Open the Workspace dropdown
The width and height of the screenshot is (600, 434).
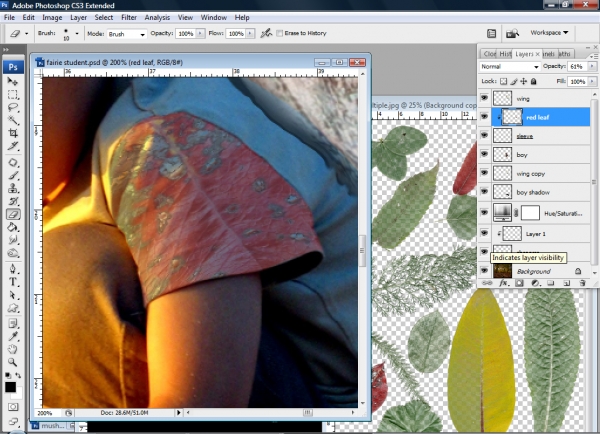[549, 33]
